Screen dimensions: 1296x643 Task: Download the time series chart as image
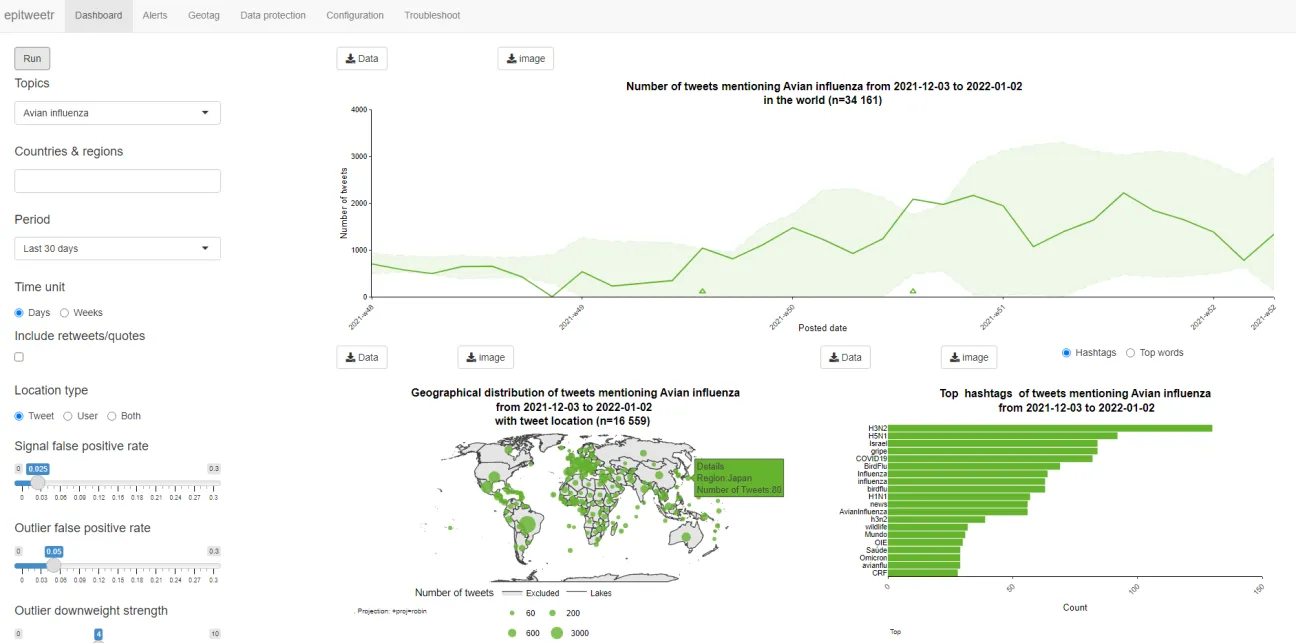click(x=525, y=58)
